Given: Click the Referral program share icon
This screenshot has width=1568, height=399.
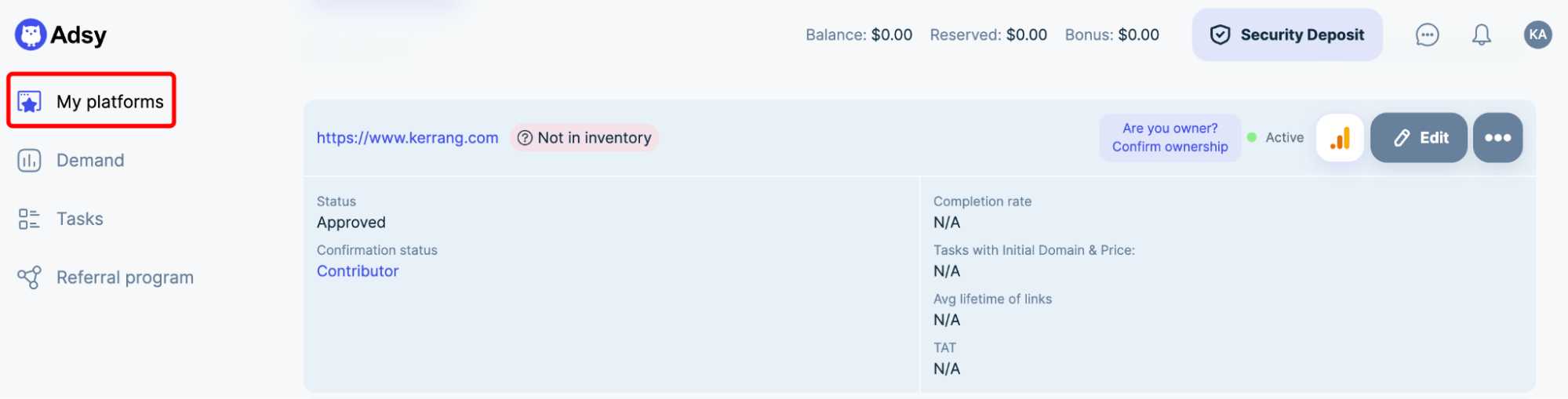Looking at the screenshot, I should 29,277.
